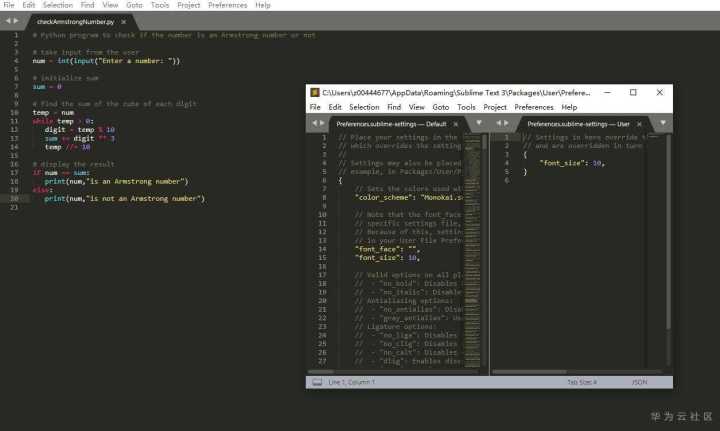Click "color_scheme" line in Default settings

[x=409, y=197]
